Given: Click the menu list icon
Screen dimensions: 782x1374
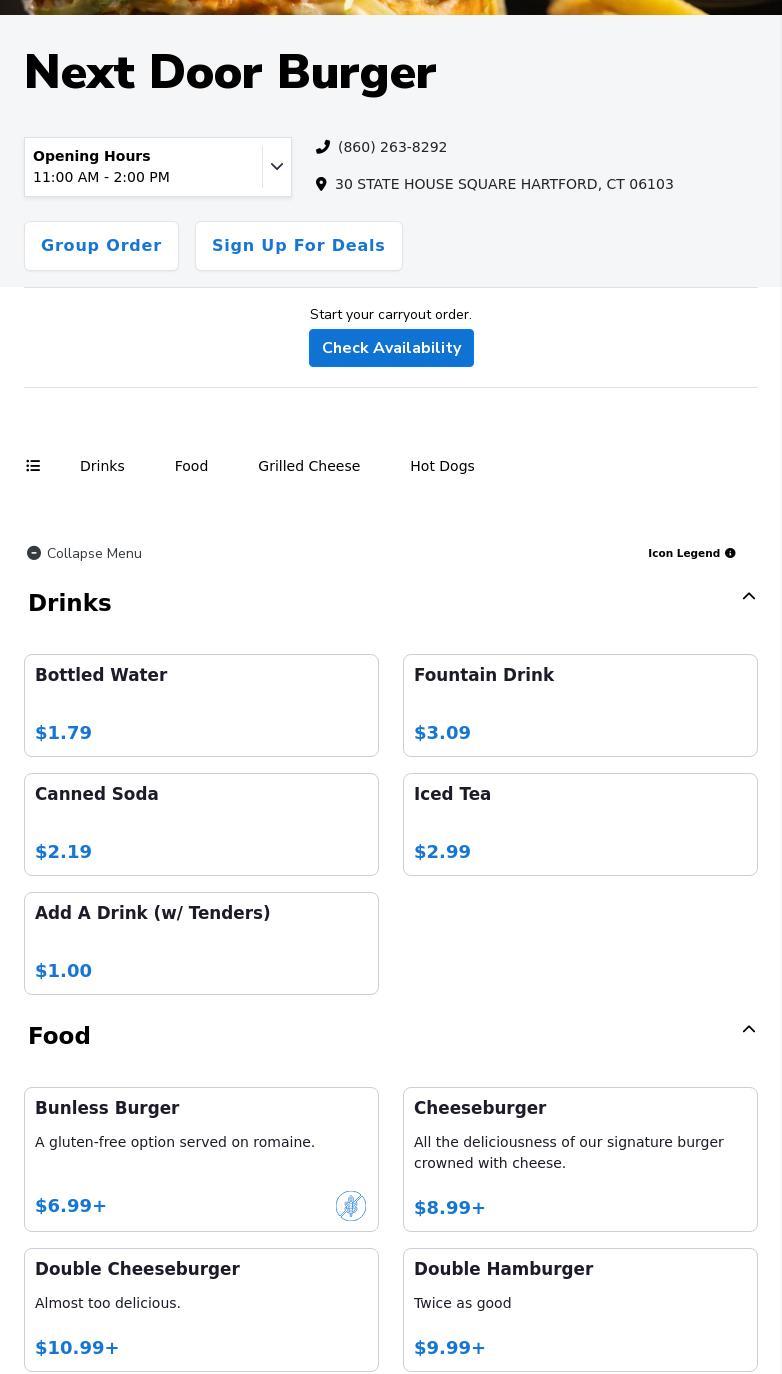Looking at the screenshot, I should point(33,466).
